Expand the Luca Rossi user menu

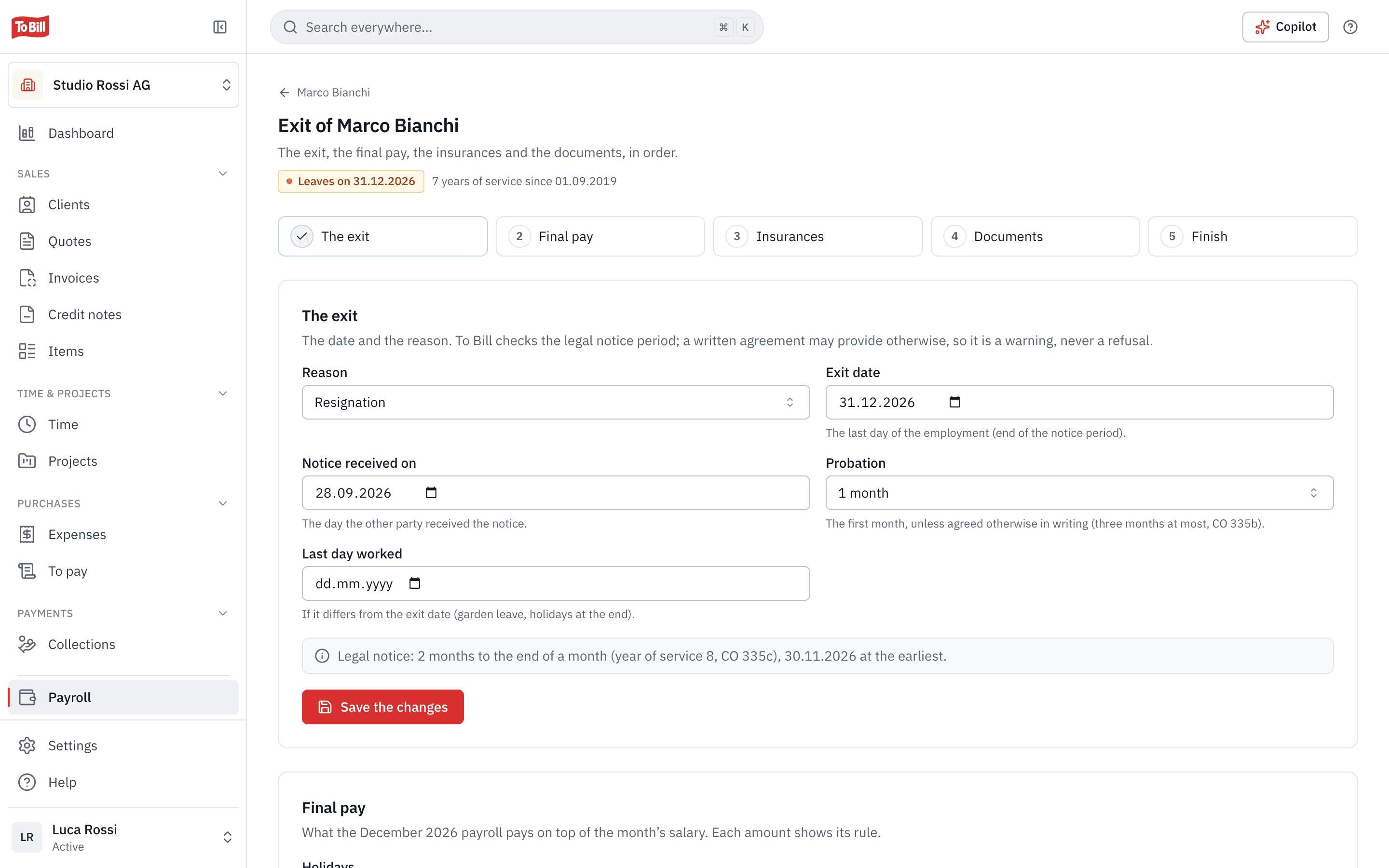(x=123, y=837)
